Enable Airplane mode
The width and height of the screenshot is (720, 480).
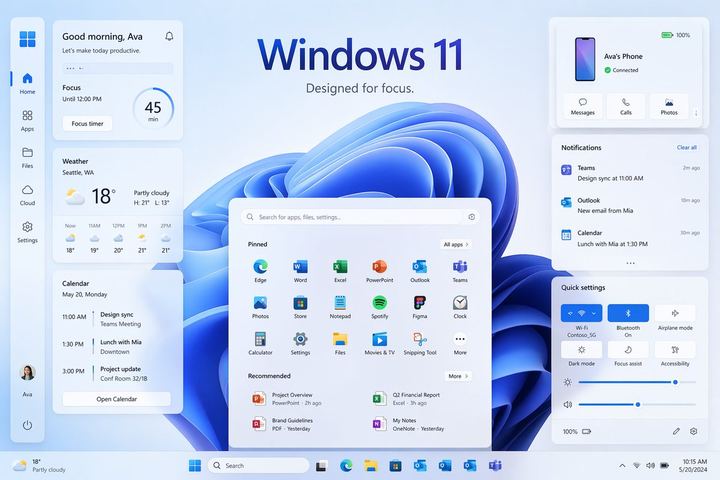[675, 313]
